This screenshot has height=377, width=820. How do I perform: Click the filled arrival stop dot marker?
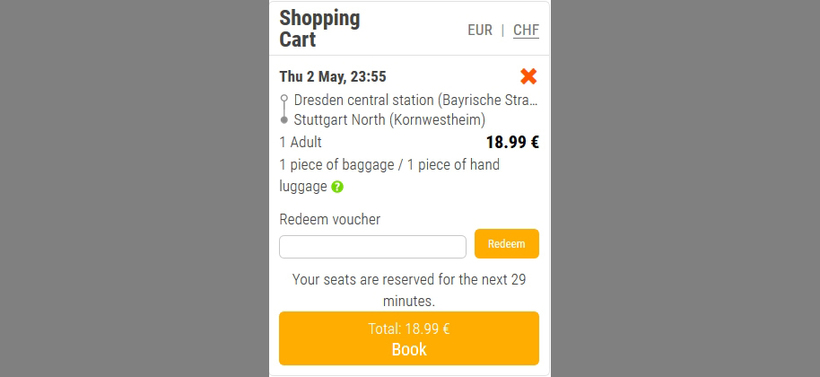pos(284,120)
